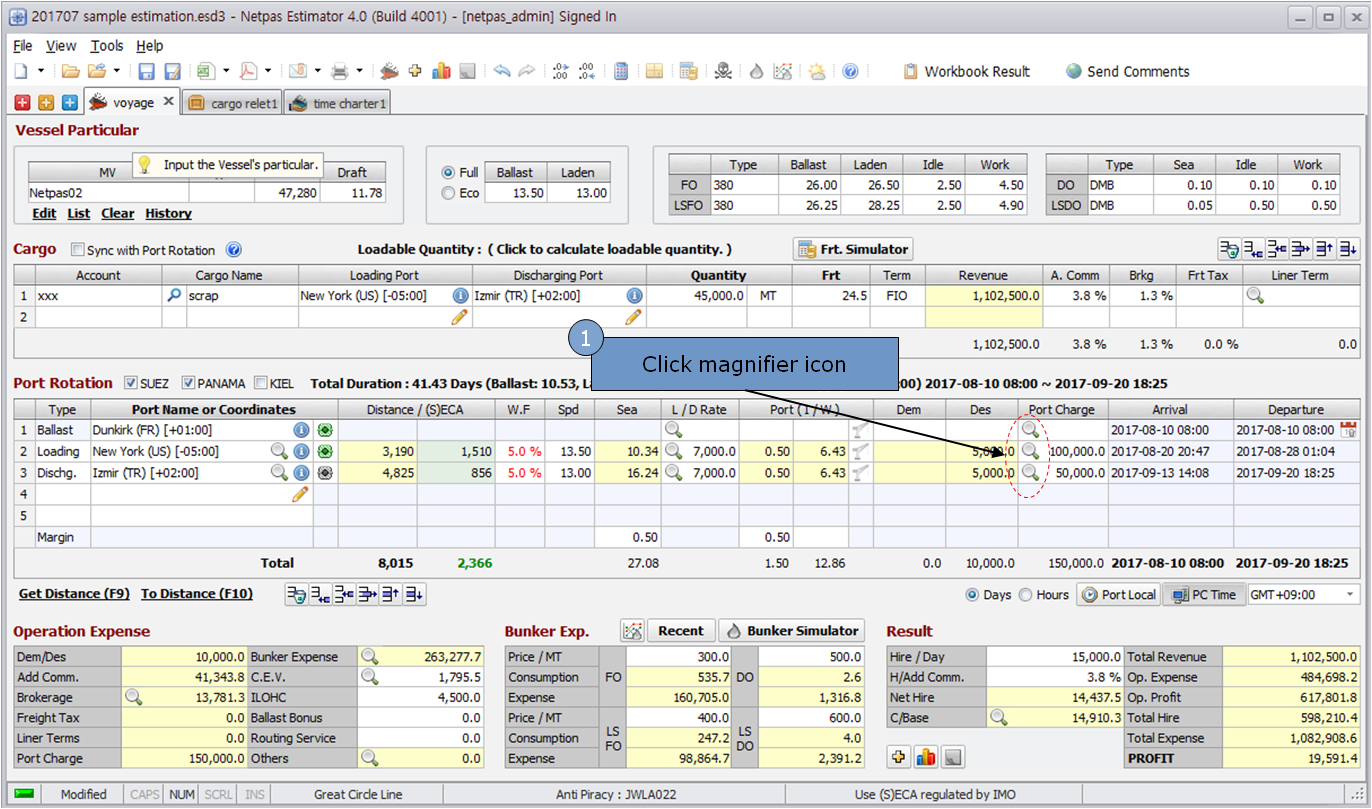Select the Eco speed radio button
1372x809 pixels.
(448, 193)
